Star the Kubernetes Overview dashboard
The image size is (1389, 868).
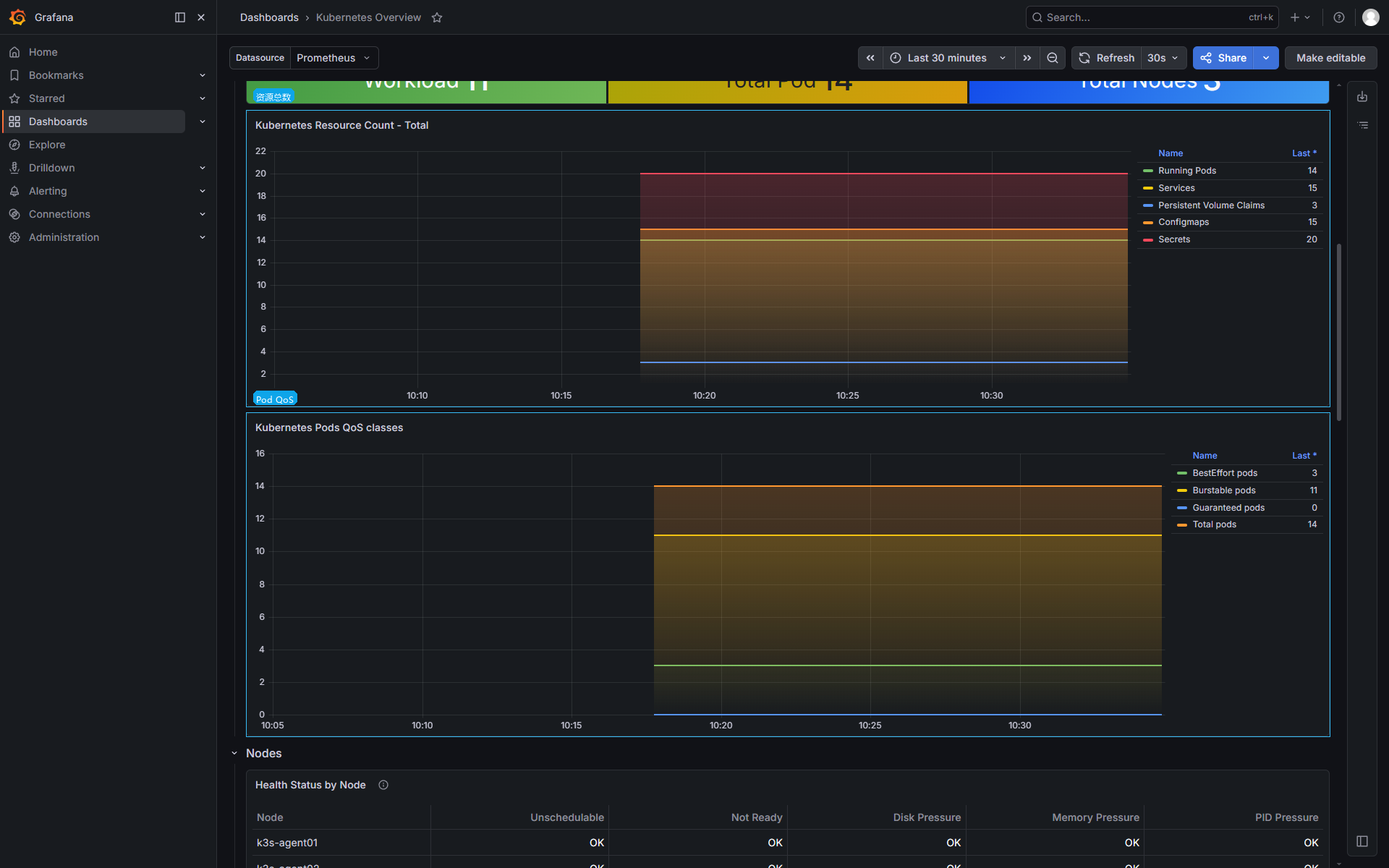click(x=437, y=17)
